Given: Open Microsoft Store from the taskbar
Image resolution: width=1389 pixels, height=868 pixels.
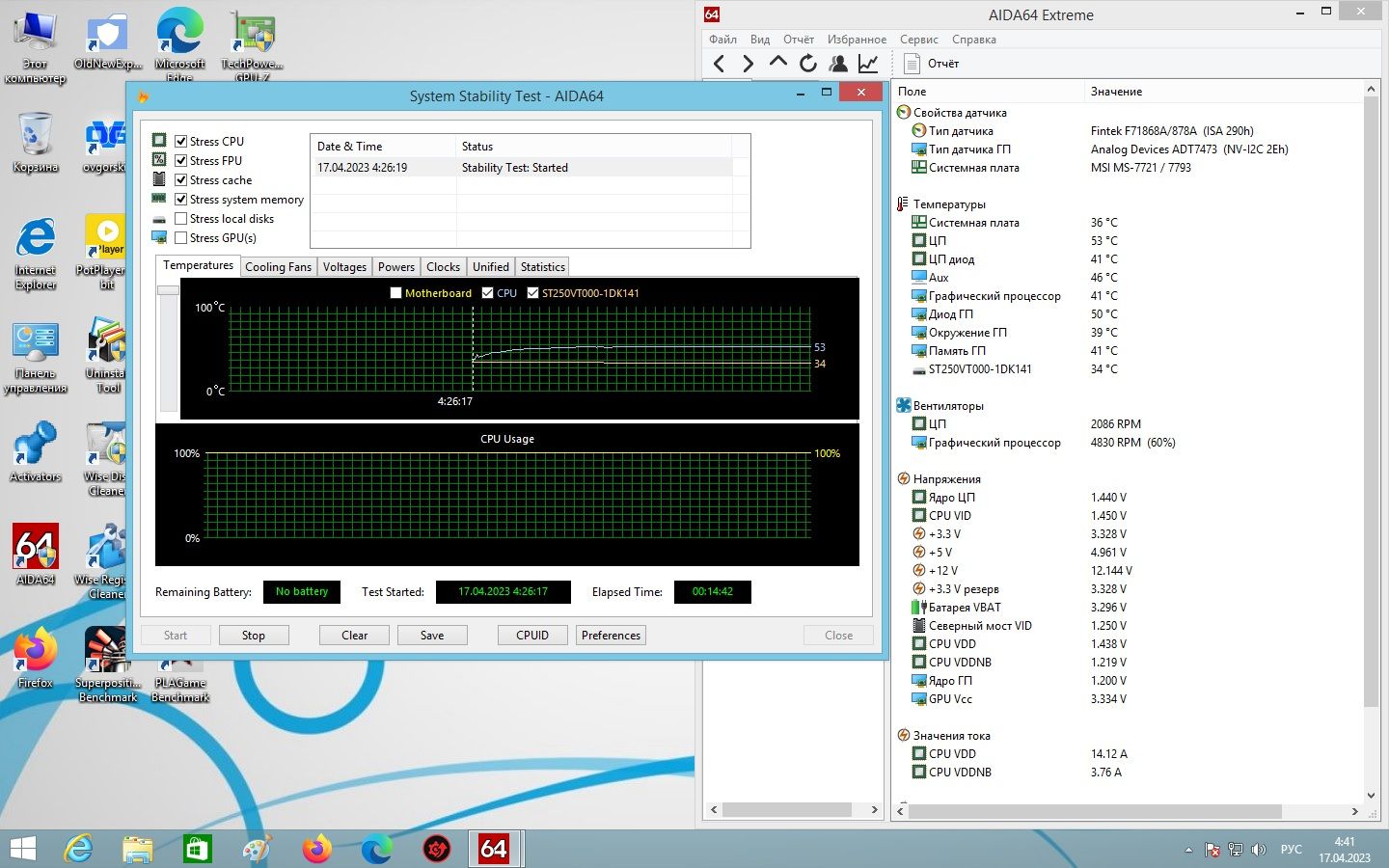Looking at the screenshot, I should coord(197,849).
